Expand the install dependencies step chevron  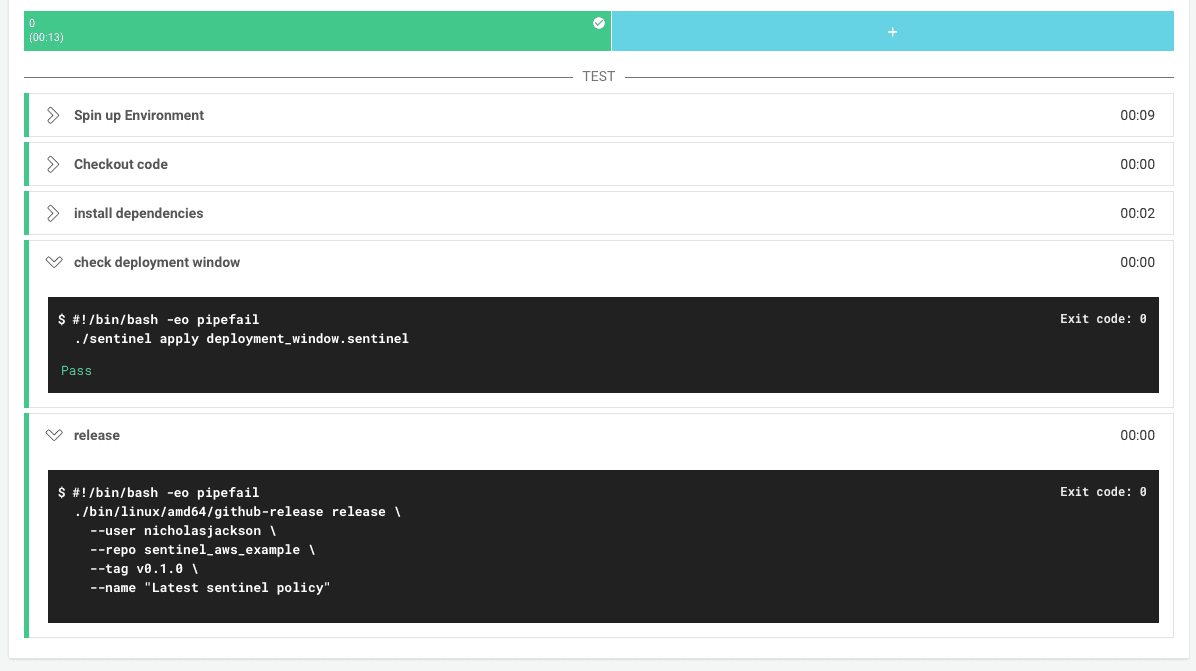(x=53, y=213)
